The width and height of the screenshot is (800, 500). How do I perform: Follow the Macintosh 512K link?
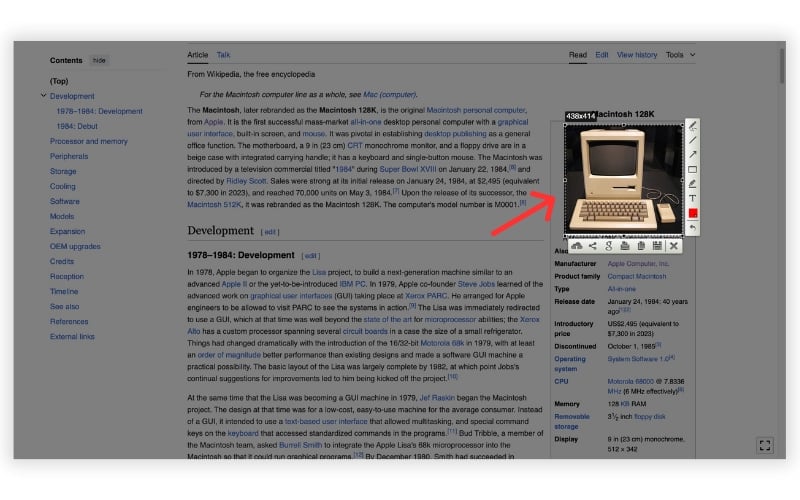[214, 204]
